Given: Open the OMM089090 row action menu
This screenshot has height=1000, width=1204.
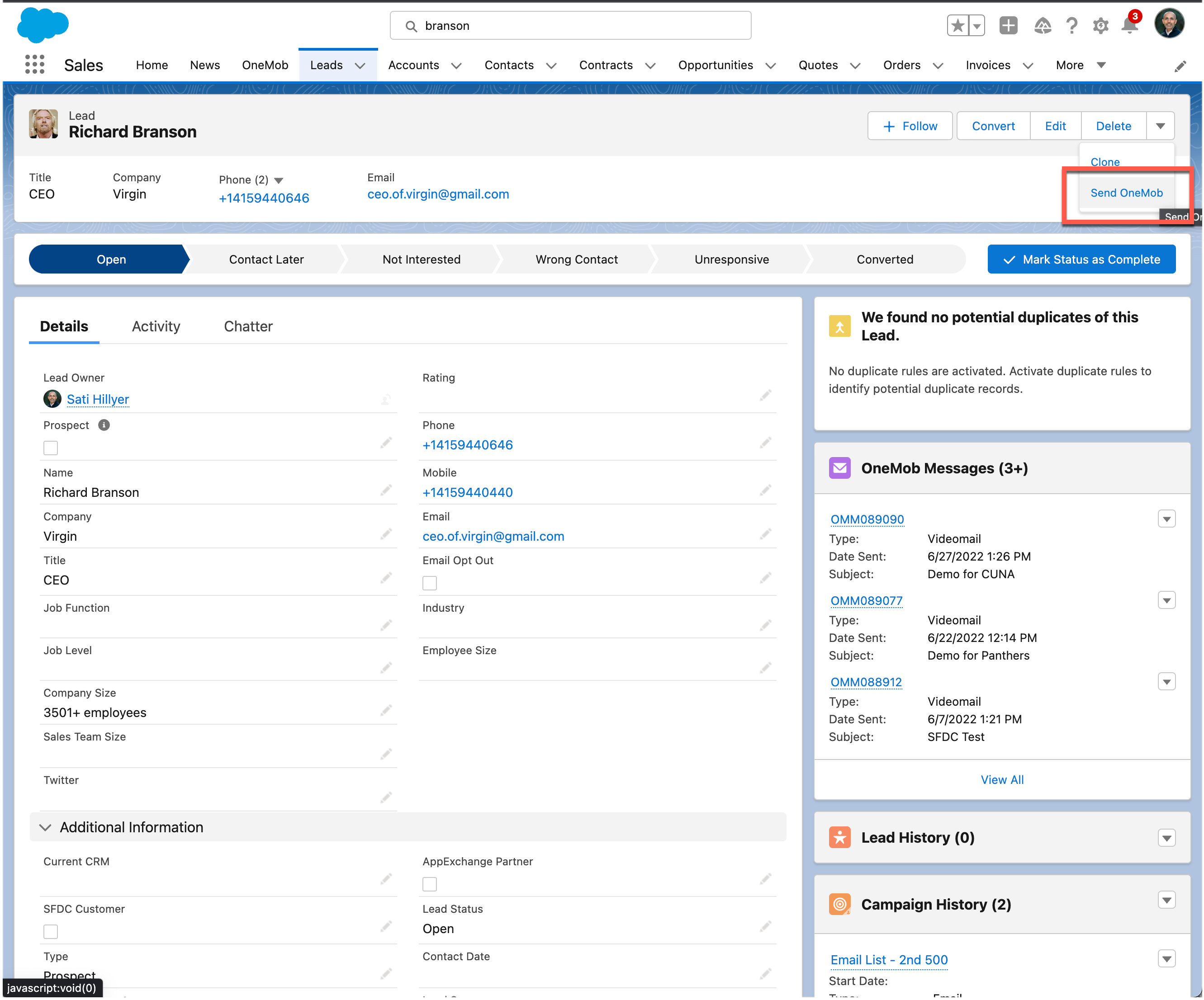Looking at the screenshot, I should coord(1166,519).
